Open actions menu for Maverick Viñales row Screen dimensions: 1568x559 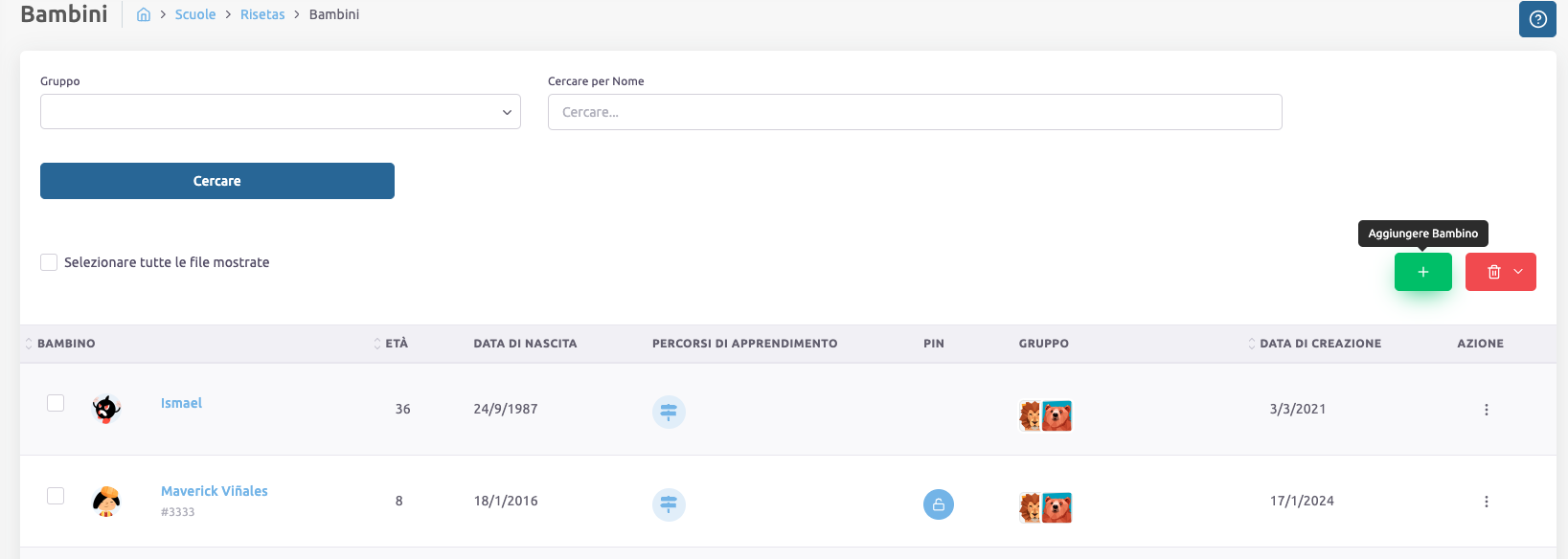pyautogui.click(x=1486, y=502)
